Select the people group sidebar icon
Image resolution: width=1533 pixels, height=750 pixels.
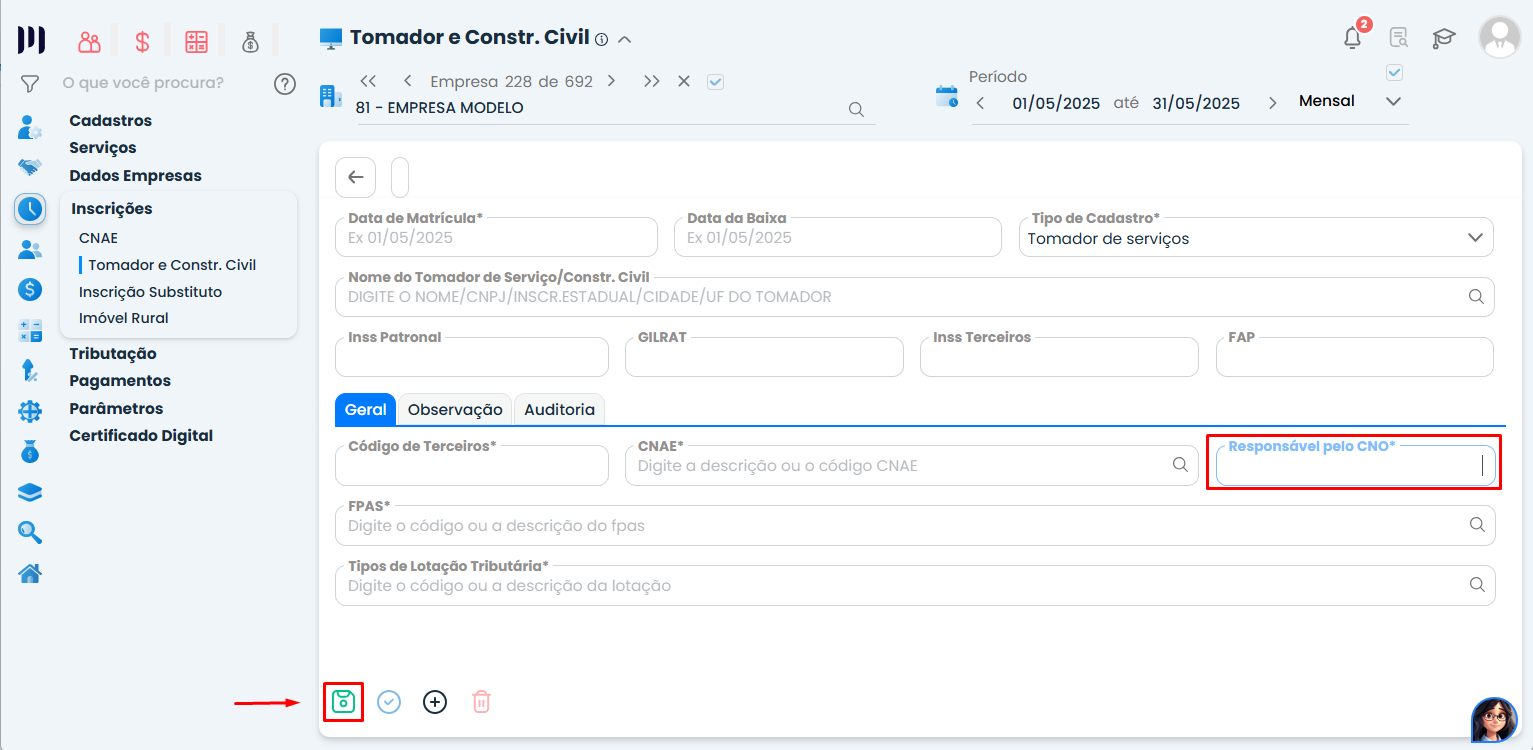(x=30, y=250)
